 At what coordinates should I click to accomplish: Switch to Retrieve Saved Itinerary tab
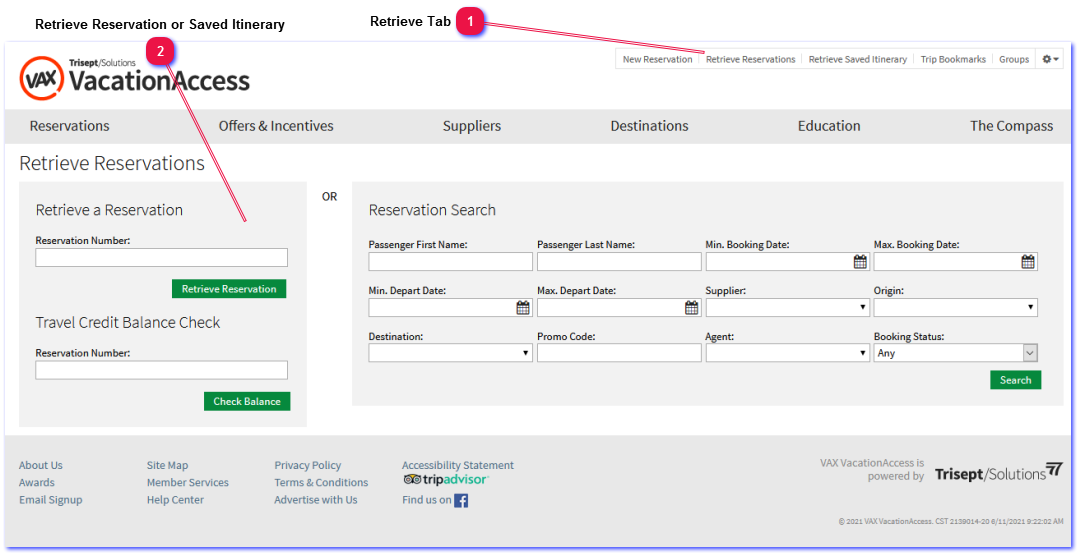[x=858, y=59]
